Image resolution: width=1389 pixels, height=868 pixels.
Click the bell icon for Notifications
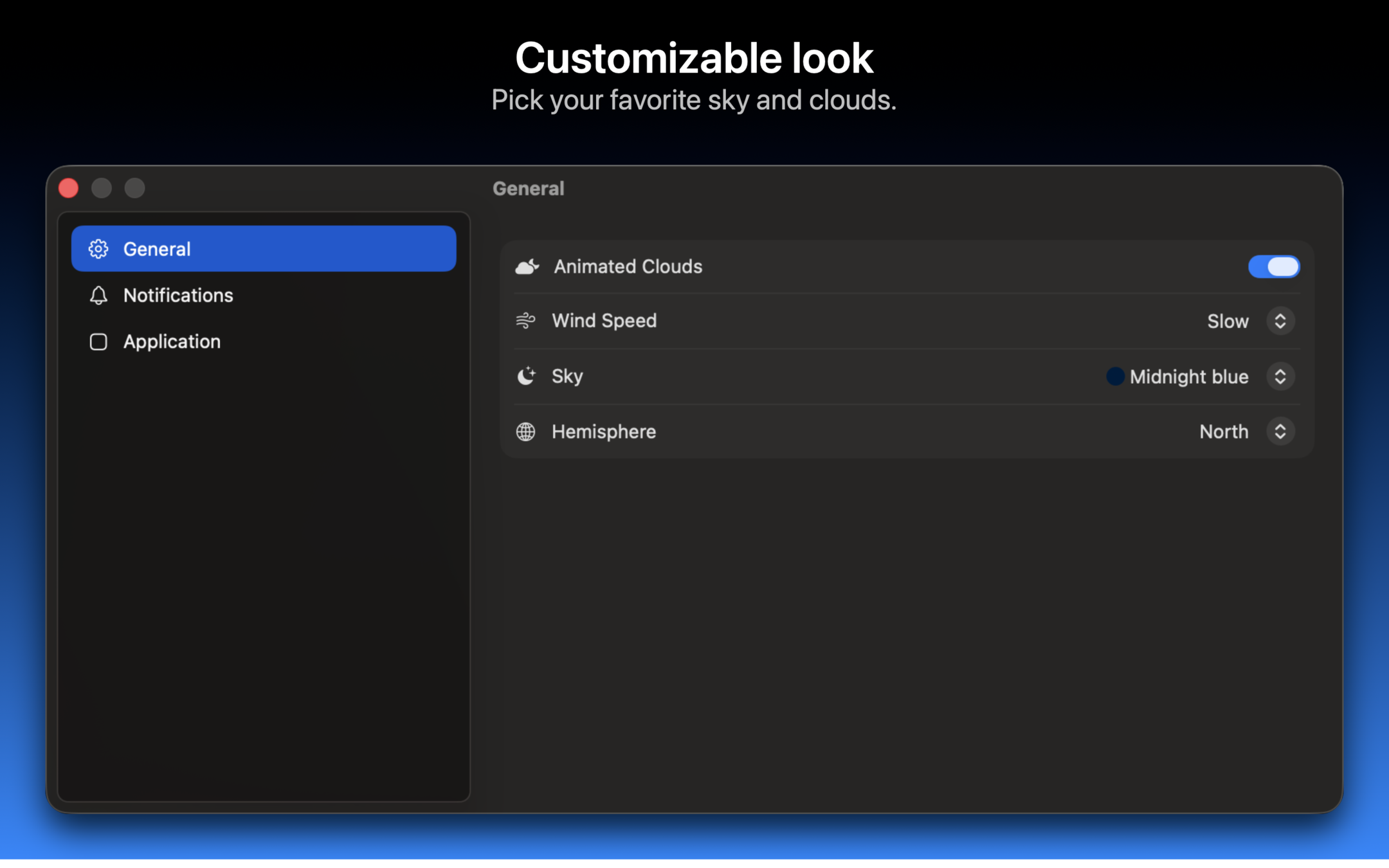pos(98,295)
